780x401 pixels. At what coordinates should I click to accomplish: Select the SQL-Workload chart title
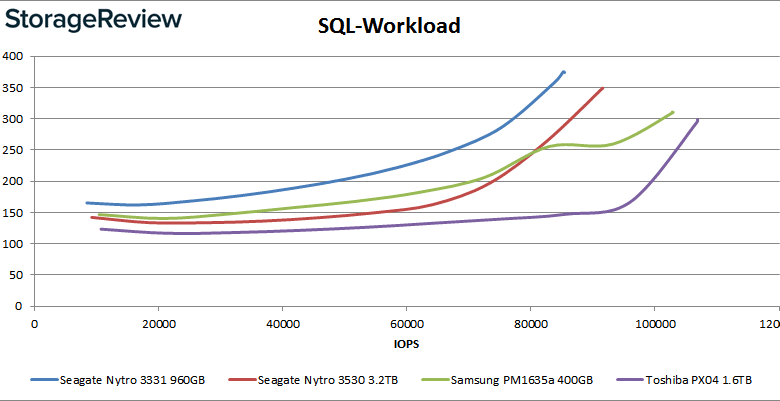click(389, 26)
